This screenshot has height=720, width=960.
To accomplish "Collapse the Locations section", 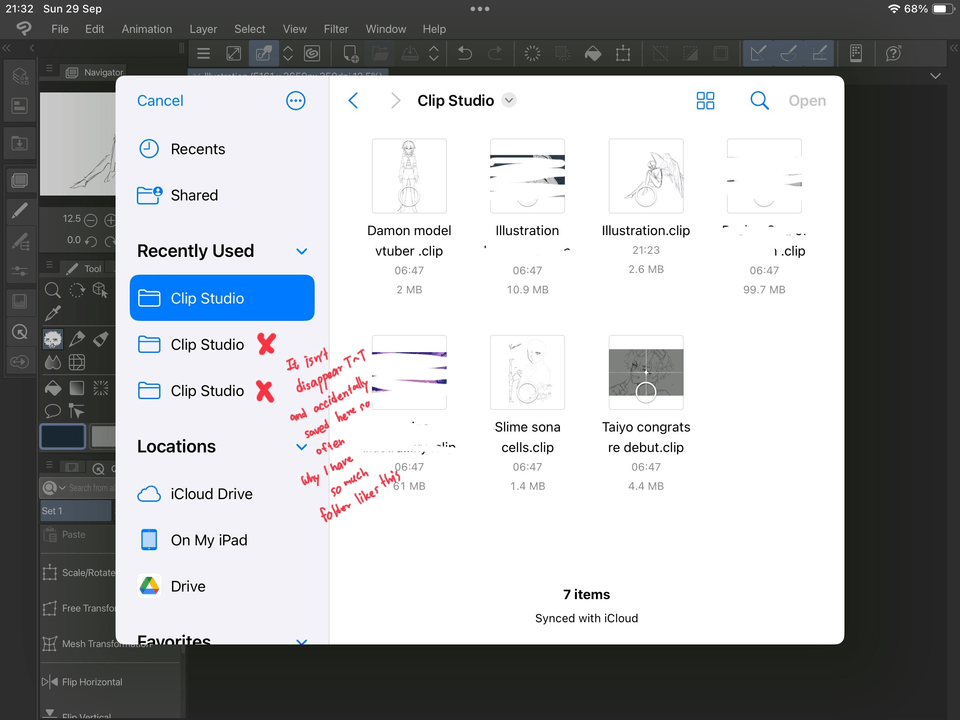I will 302,447.
